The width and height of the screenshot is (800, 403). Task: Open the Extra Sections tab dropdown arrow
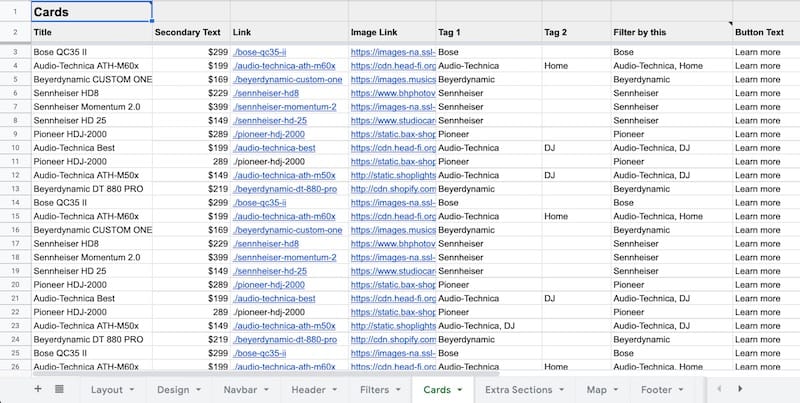click(562, 390)
